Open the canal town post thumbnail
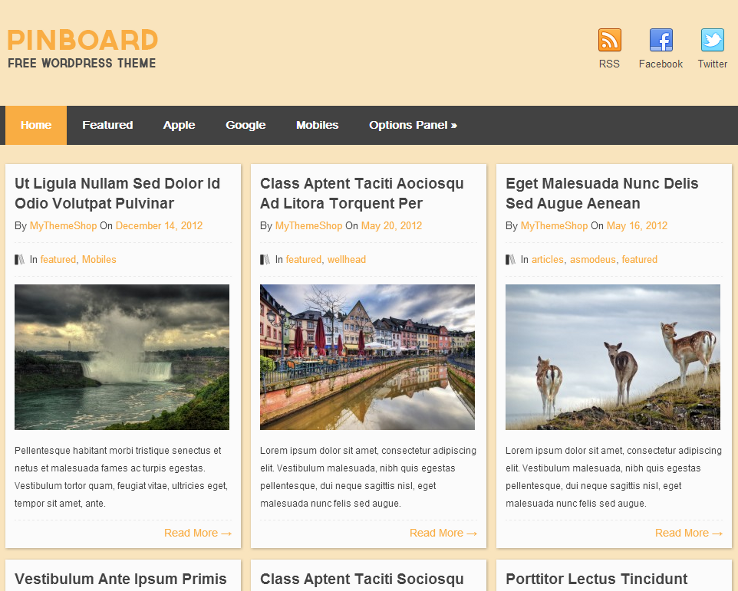This screenshot has width=738, height=591. pos(367,357)
